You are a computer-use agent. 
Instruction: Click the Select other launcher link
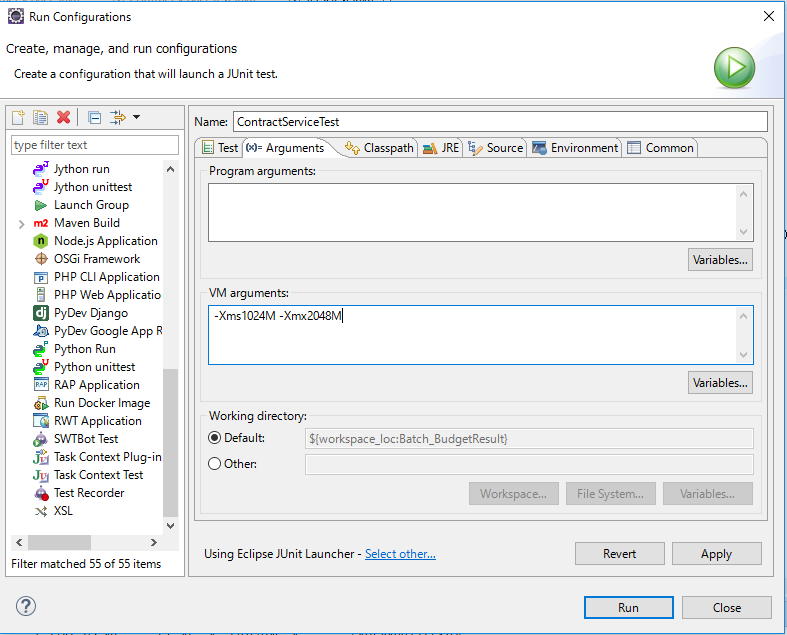tap(400, 554)
